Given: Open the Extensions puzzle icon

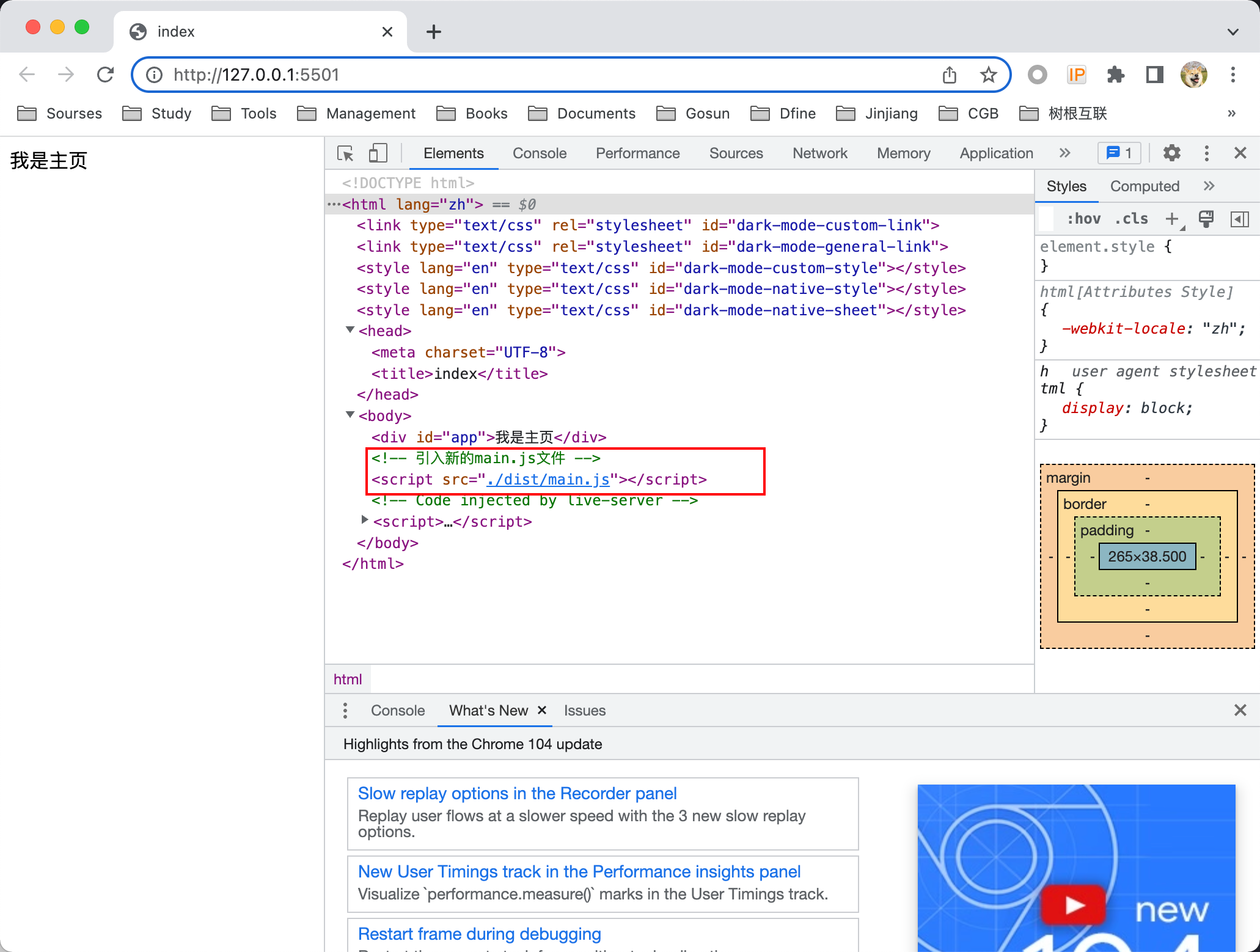Looking at the screenshot, I should [x=1115, y=75].
